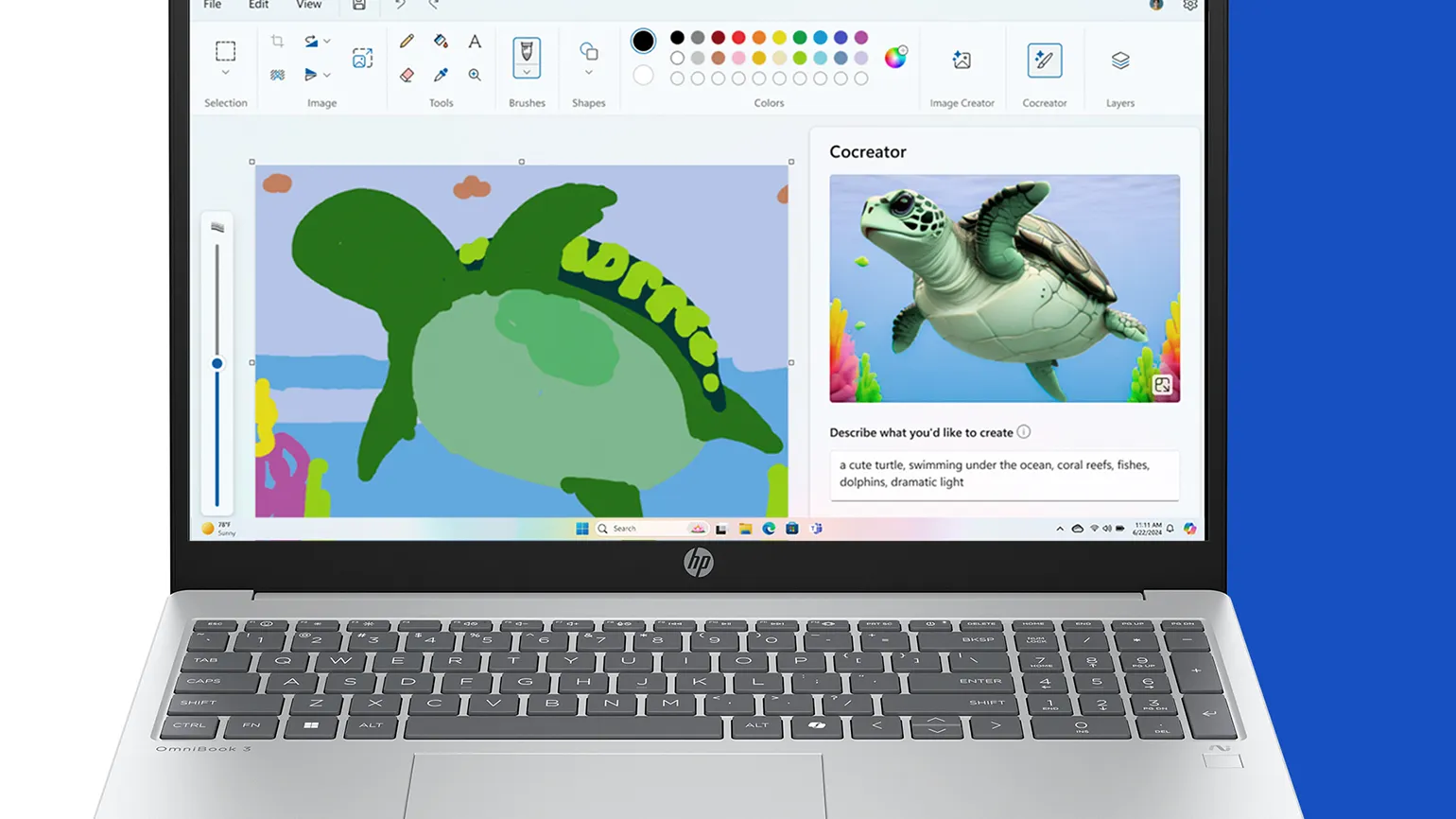This screenshot has height=819, width=1456.
Task: Click the hand-drawn turtle canvas
Action: [521, 341]
